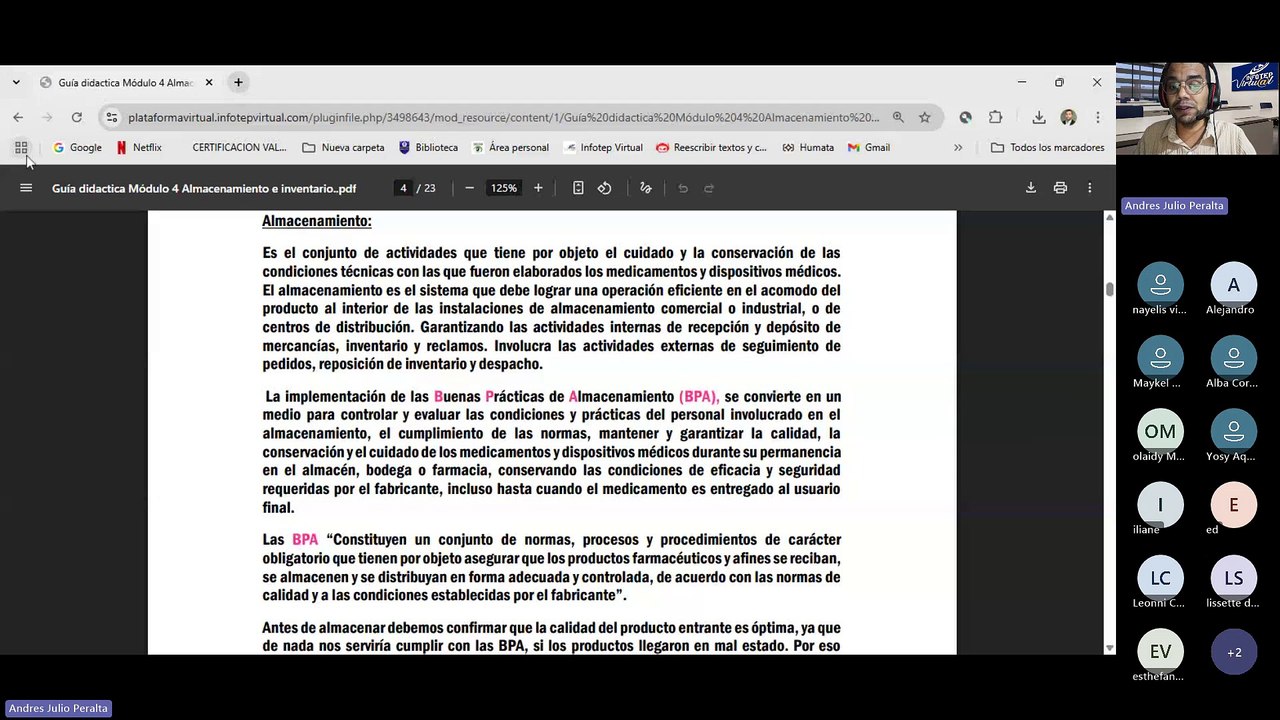This screenshot has width=1280, height=720.
Task: Open the PDF sidebar hamburger menu
Action: tap(26, 188)
